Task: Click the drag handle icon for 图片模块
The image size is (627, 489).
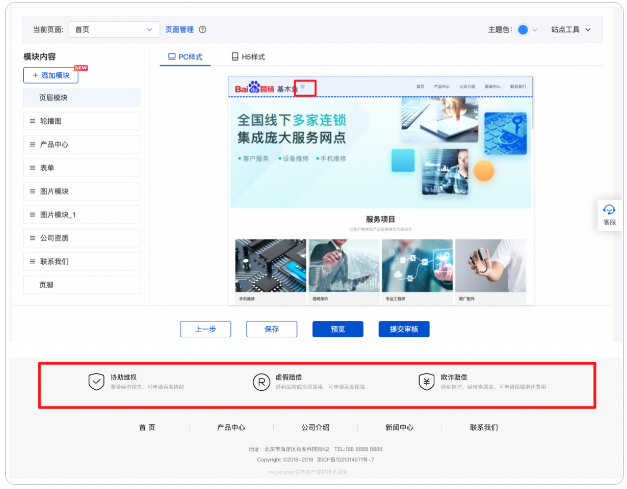Action: point(32,191)
